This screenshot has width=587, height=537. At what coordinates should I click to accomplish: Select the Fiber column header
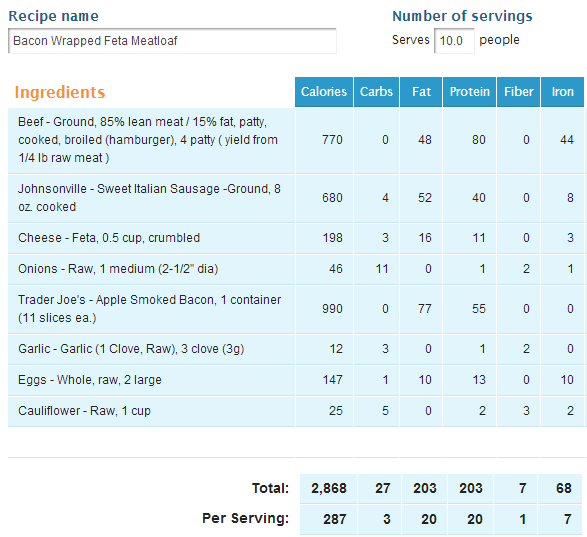[x=518, y=92]
